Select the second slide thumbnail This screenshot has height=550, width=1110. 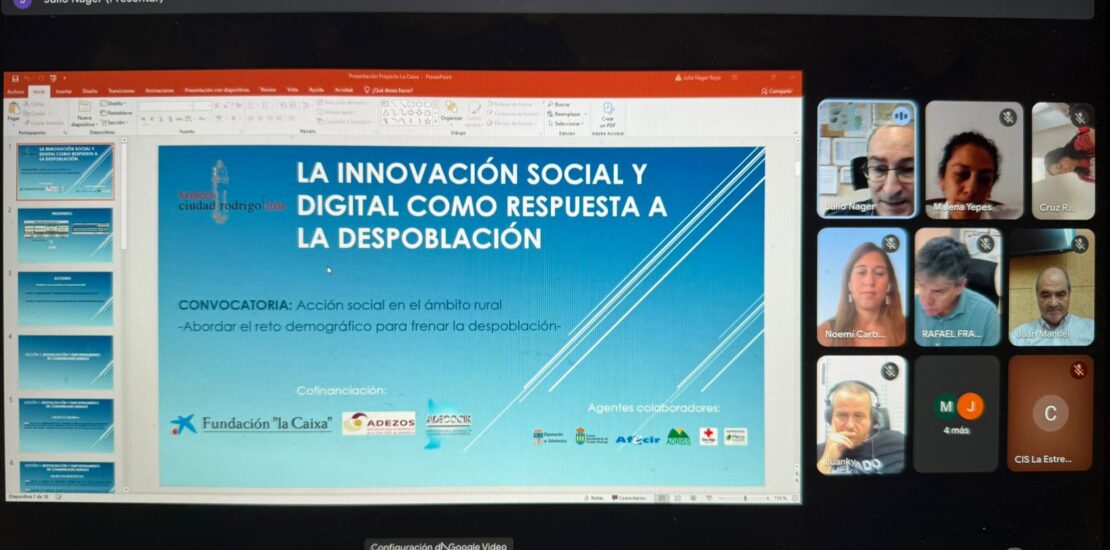tap(65, 235)
